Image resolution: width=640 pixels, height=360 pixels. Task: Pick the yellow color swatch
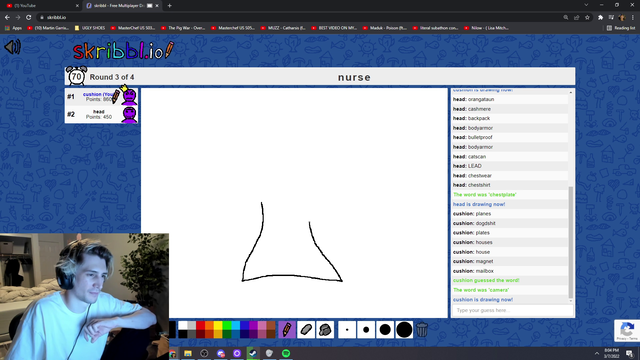click(218, 325)
